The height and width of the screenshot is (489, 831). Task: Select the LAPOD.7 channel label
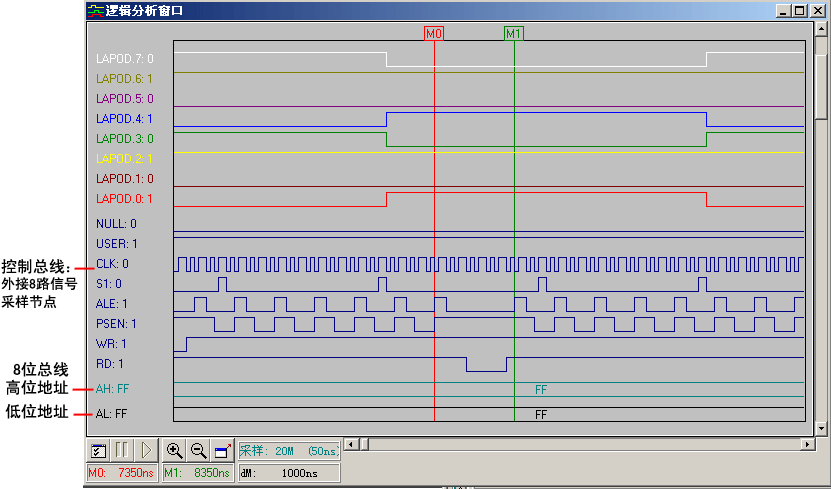tap(125, 58)
